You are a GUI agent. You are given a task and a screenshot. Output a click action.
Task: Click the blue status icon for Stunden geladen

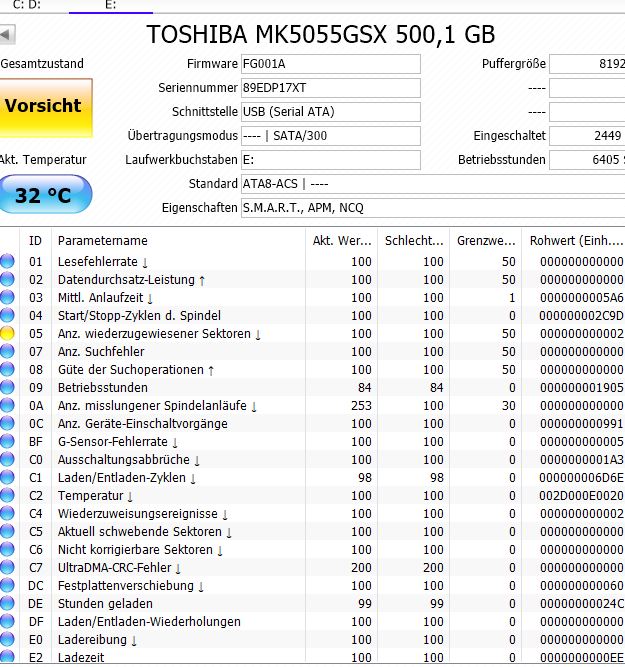coord(7,604)
